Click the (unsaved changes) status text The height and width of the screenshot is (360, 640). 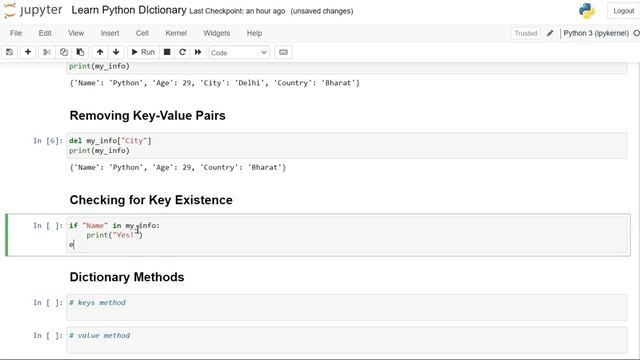[x=322, y=11]
